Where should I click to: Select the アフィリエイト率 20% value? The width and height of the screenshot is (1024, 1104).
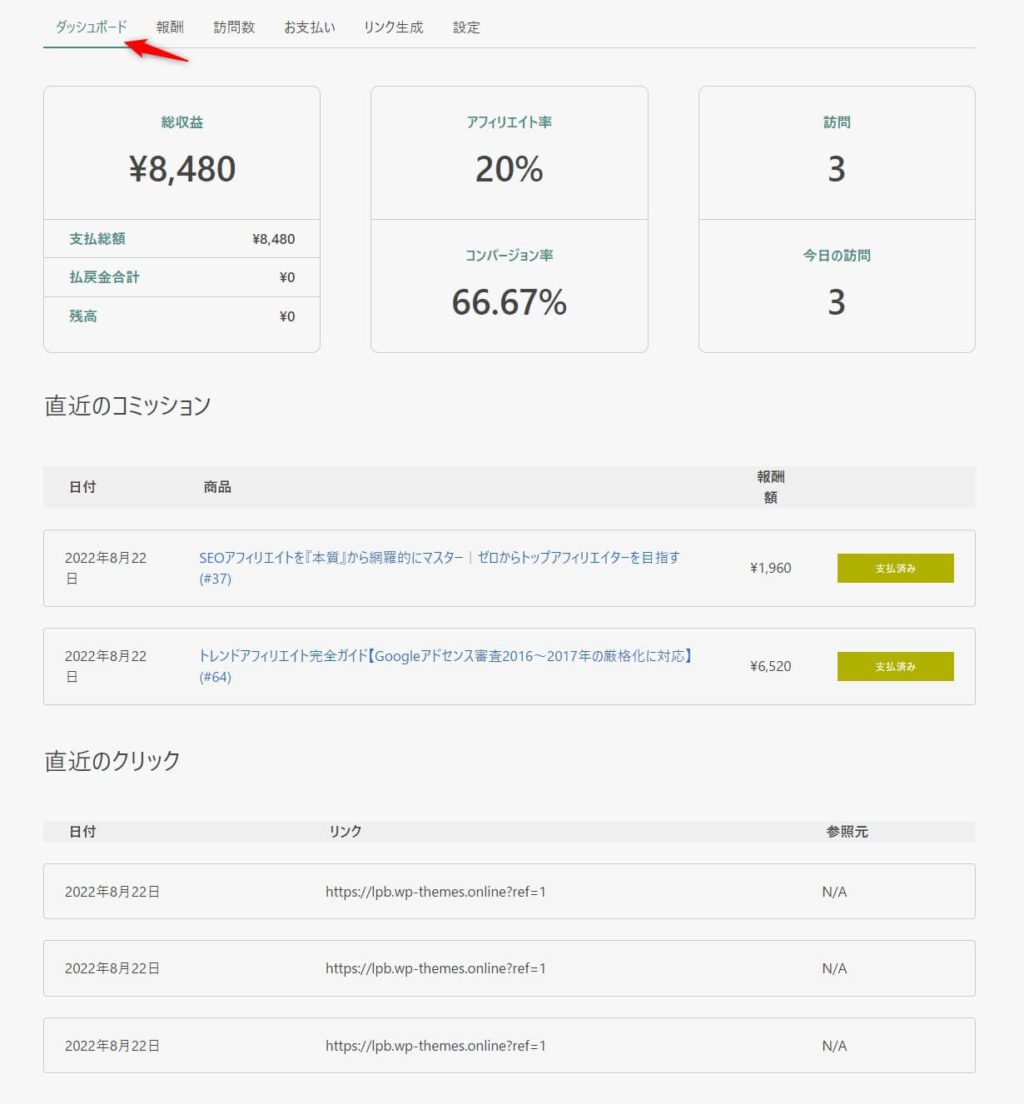[509, 169]
